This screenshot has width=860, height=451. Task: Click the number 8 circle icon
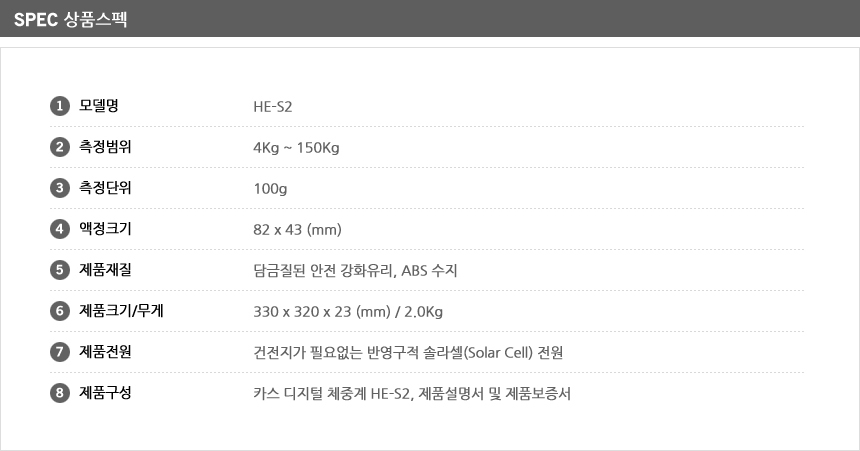click(59, 393)
